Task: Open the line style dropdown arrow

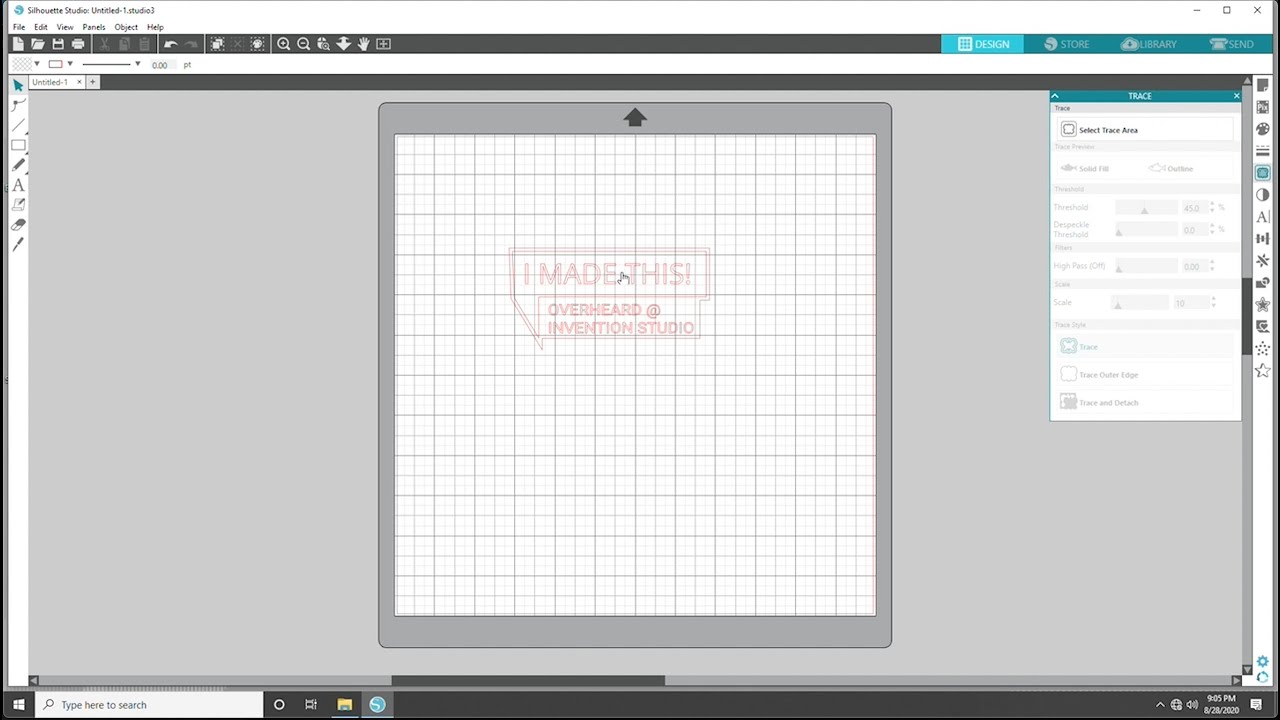Action: pyautogui.click(x=137, y=64)
